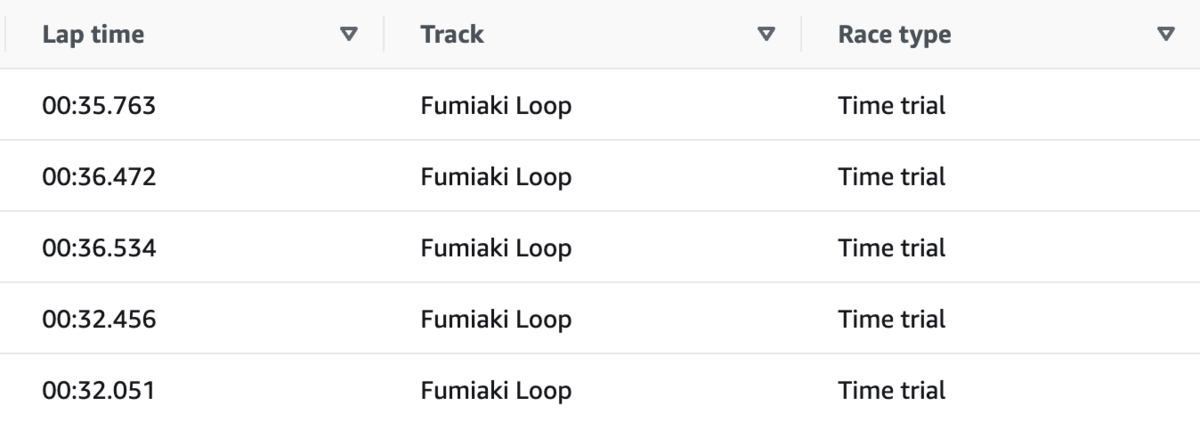Image resolution: width=1200 pixels, height=422 pixels.
Task: Click the Race type sort arrow icon
Action: coord(1164,34)
